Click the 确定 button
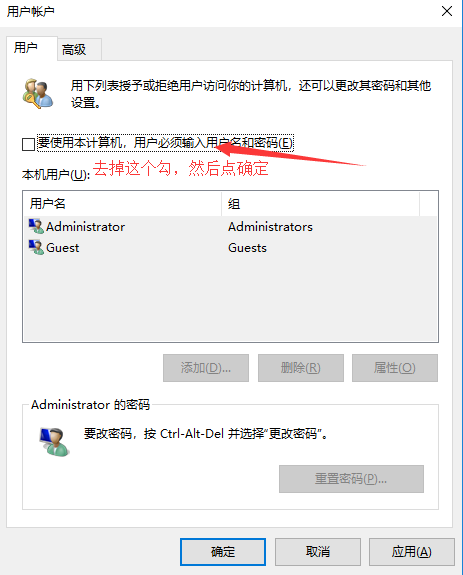 pos(223,552)
